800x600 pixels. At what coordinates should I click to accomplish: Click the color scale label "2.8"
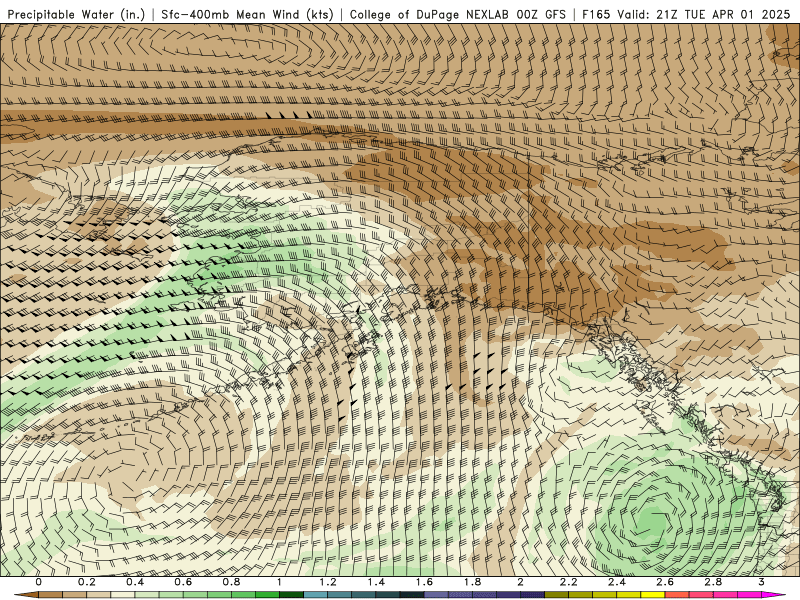pyautogui.click(x=713, y=582)
